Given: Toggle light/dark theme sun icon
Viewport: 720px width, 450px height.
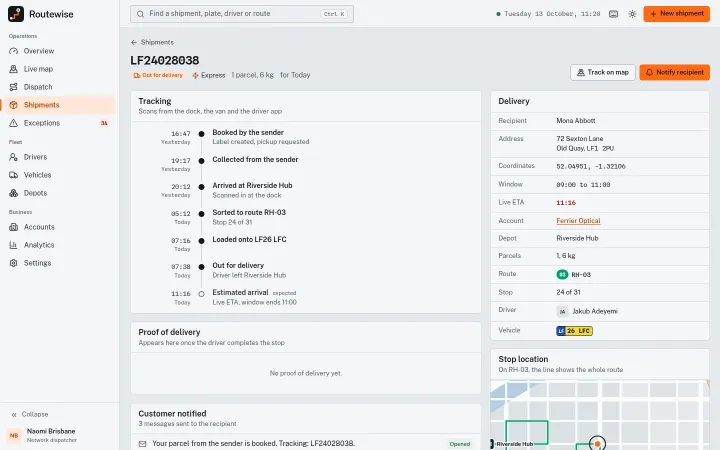Looking at the screenshot, I should tap(632, 14).
